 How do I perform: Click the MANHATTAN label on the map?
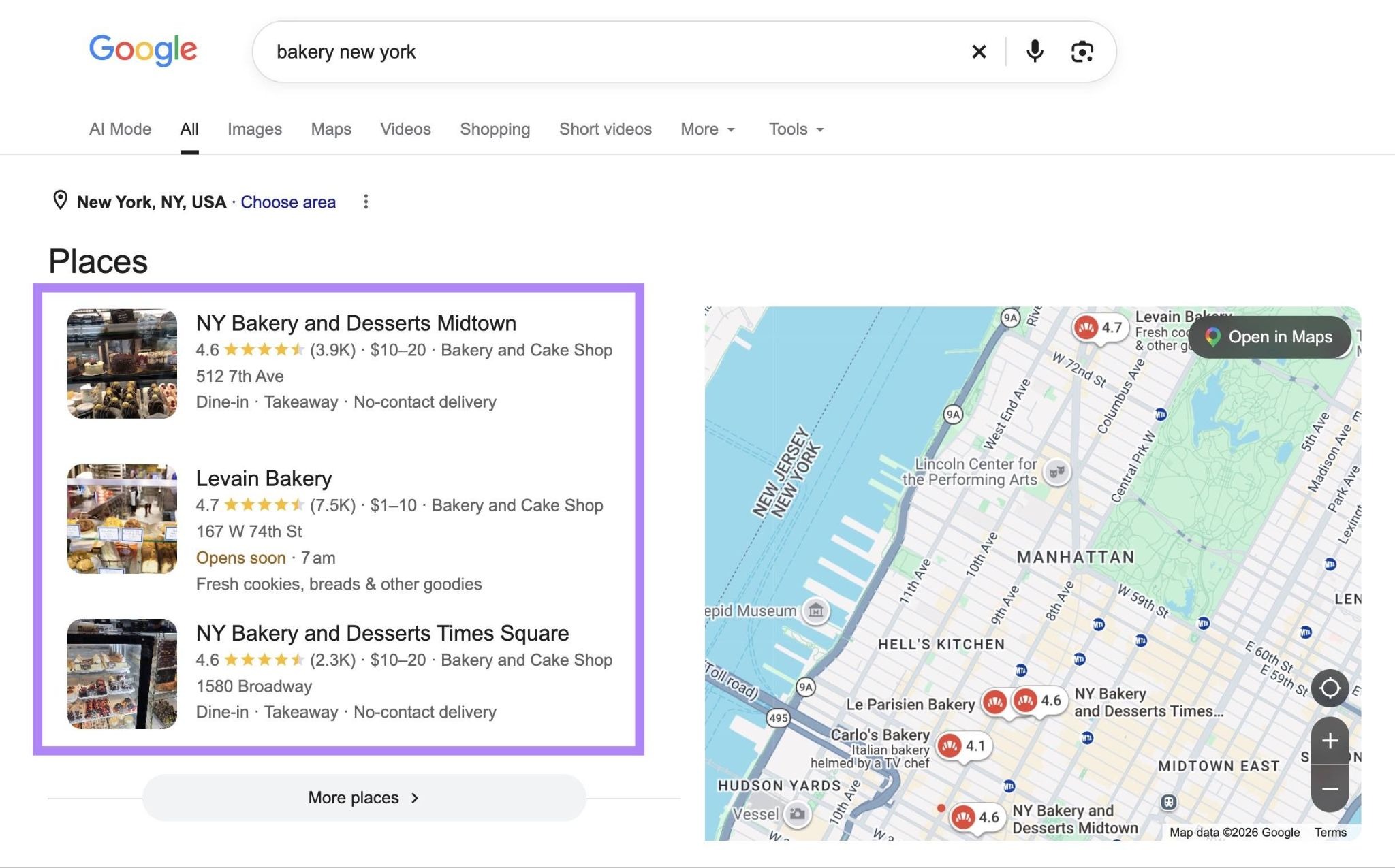1076,557
